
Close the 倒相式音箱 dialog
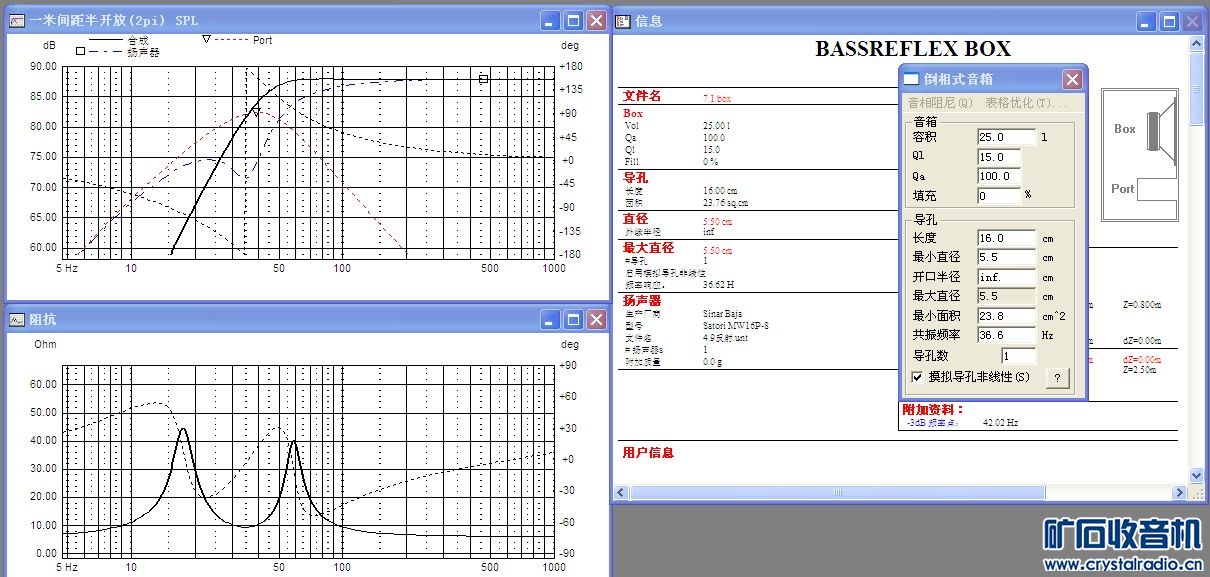[x=1072, y=79]
